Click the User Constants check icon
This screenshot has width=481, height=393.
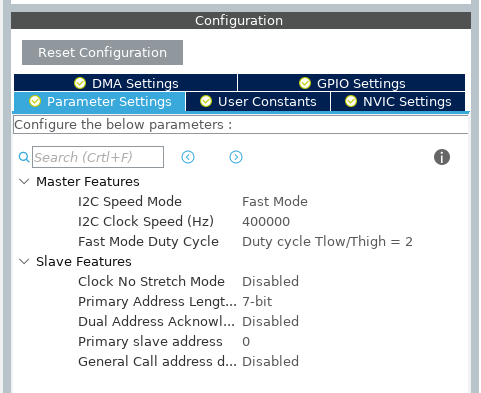pos(206,101)
